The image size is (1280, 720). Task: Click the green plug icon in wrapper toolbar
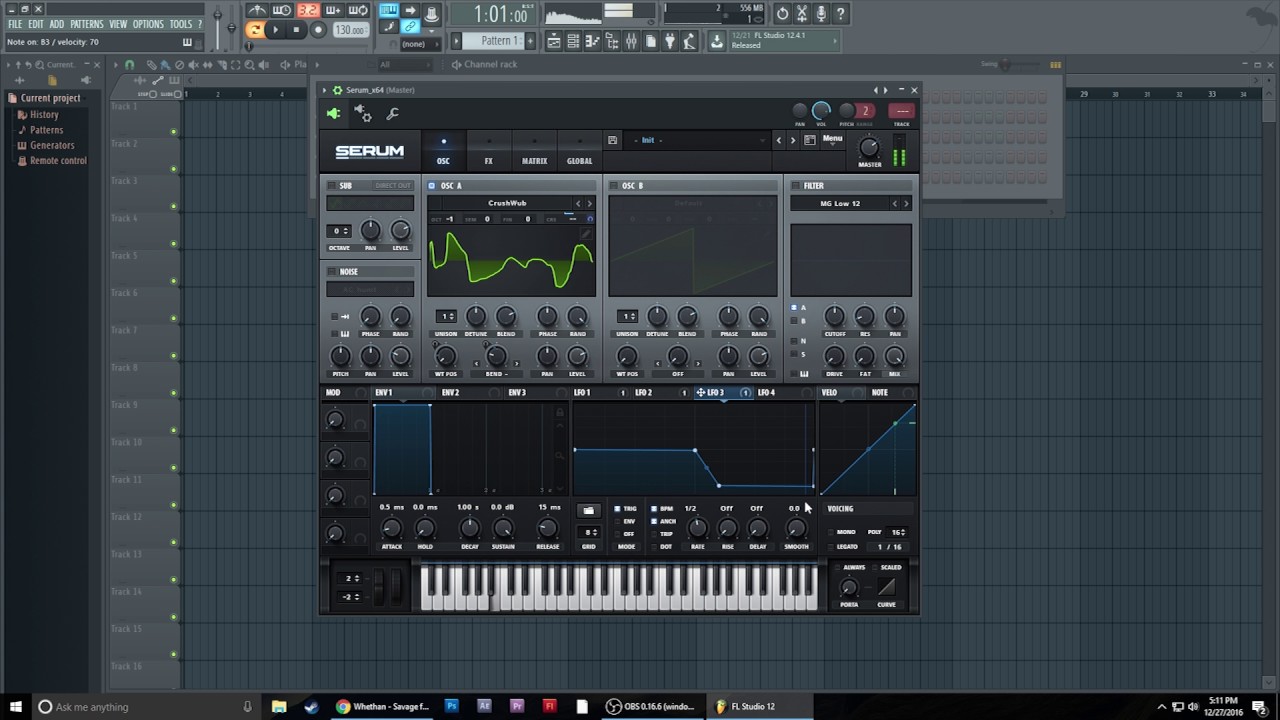(334, 114)
